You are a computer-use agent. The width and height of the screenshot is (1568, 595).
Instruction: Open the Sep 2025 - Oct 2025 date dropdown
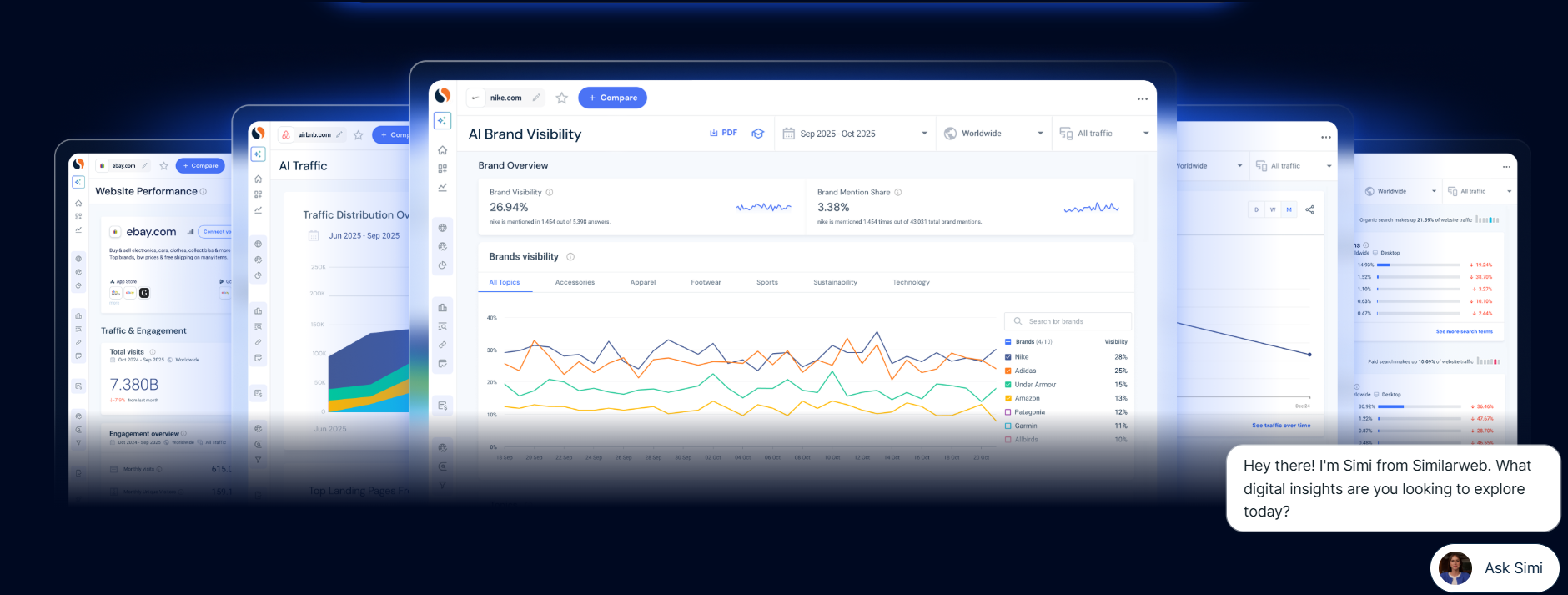tap(855, 134)
